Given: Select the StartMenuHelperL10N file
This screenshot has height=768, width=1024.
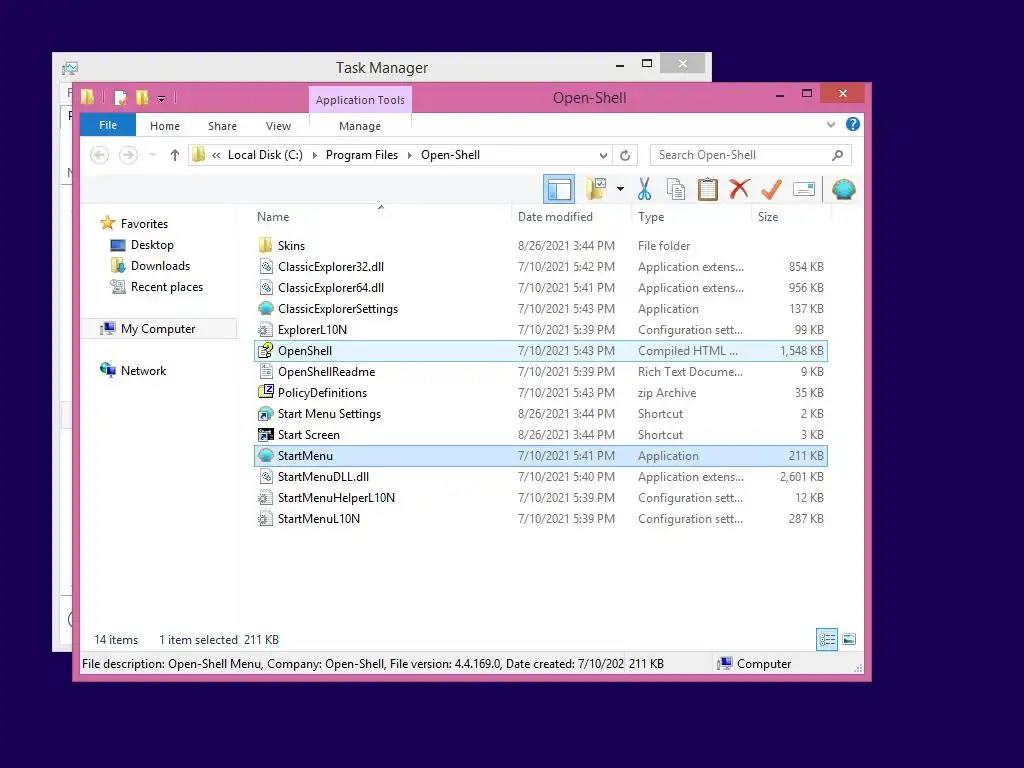Looking at the screenshot, I should click(541, 498).
